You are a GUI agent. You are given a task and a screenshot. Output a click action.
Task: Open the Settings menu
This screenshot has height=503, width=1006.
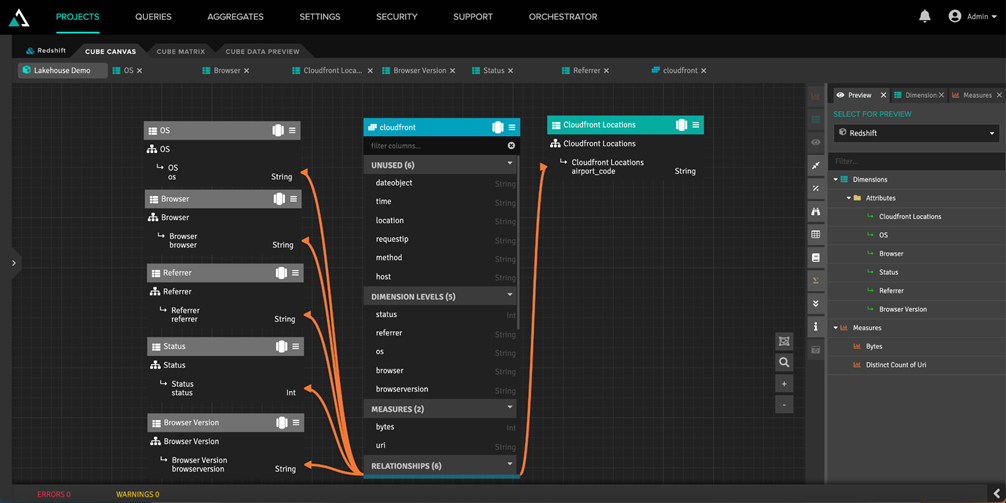(x=320, y=17)
